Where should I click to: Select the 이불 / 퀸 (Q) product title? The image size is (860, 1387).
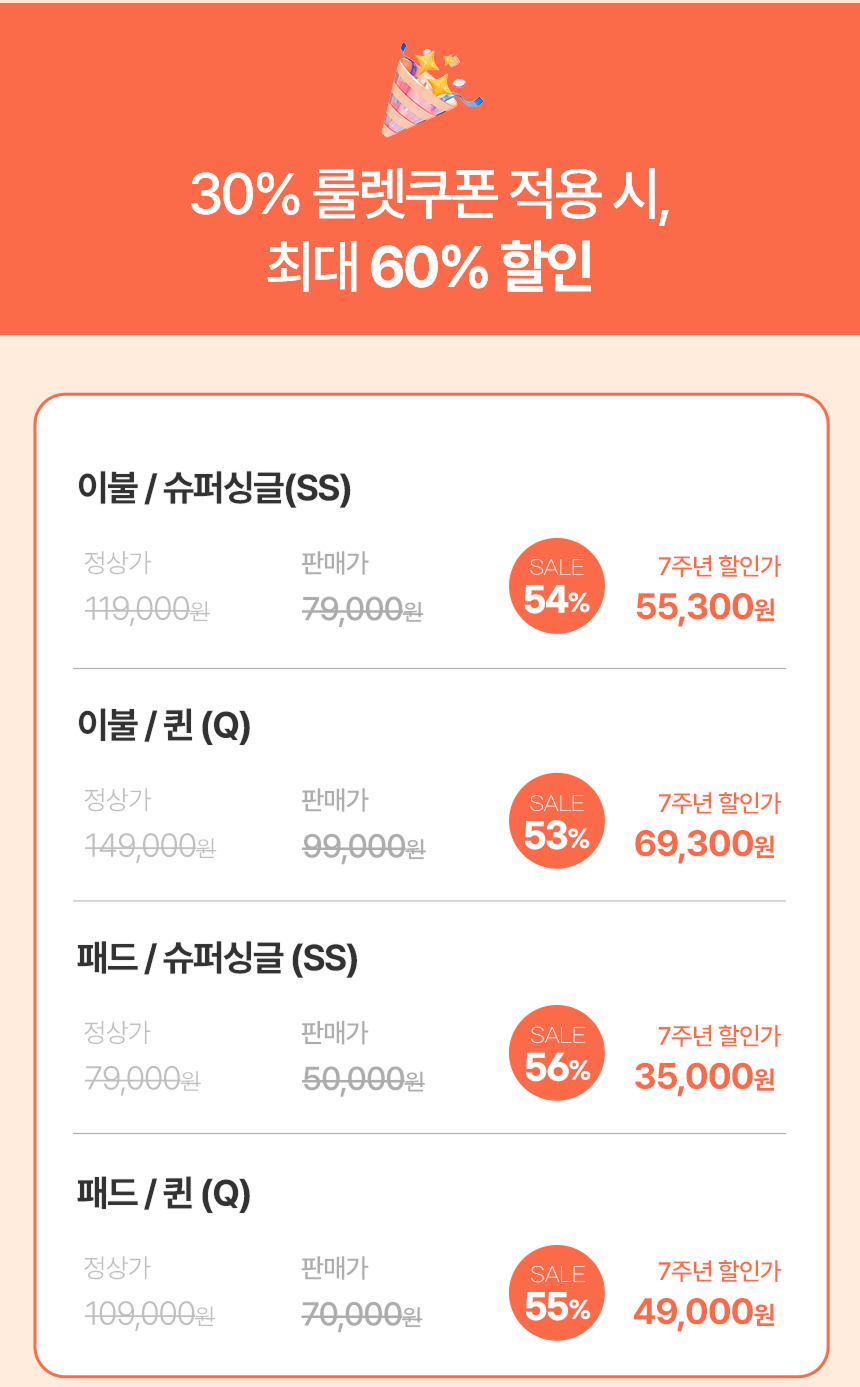click(164, 726)
